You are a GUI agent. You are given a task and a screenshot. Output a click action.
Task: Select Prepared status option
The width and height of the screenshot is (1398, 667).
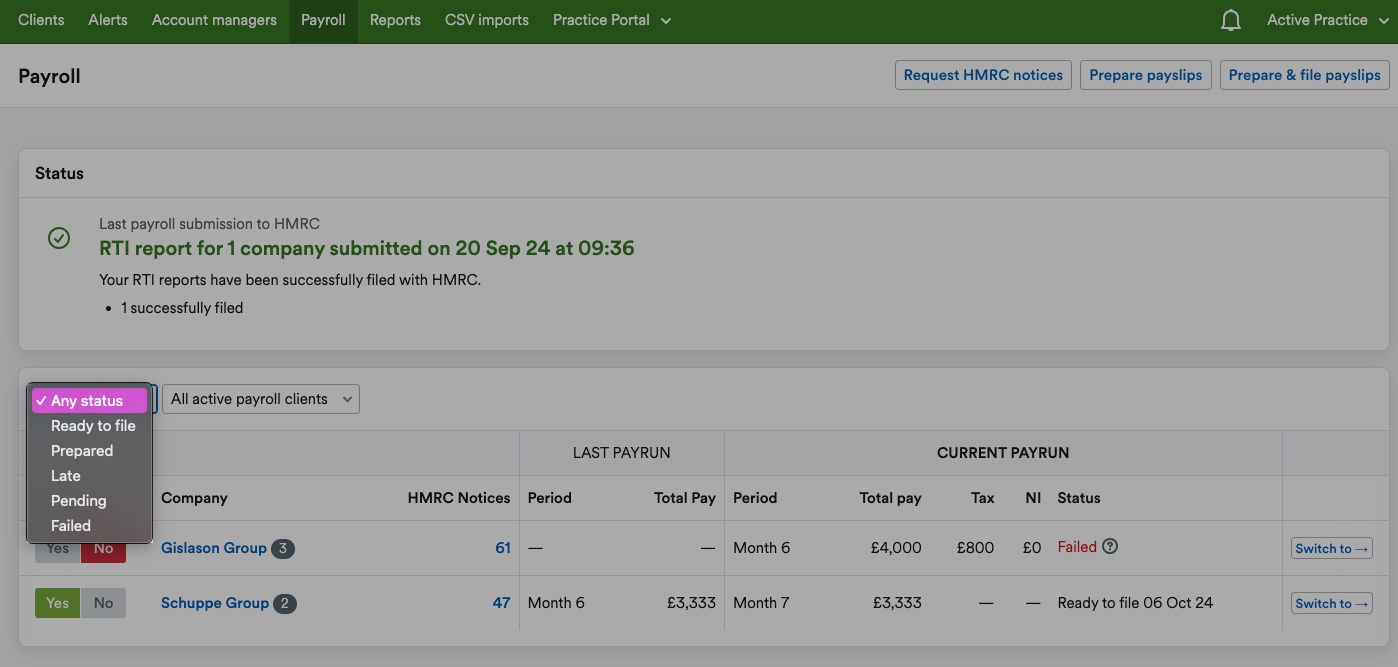(x=89, y=451)
